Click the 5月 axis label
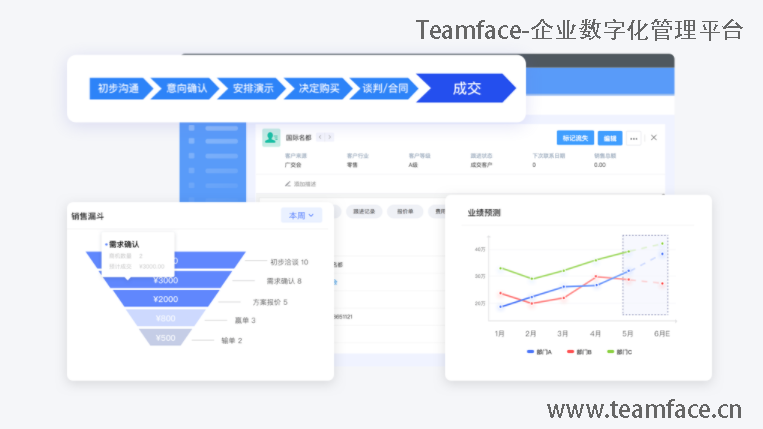This screenshot has height=429, width=763. tap(628, 334)
